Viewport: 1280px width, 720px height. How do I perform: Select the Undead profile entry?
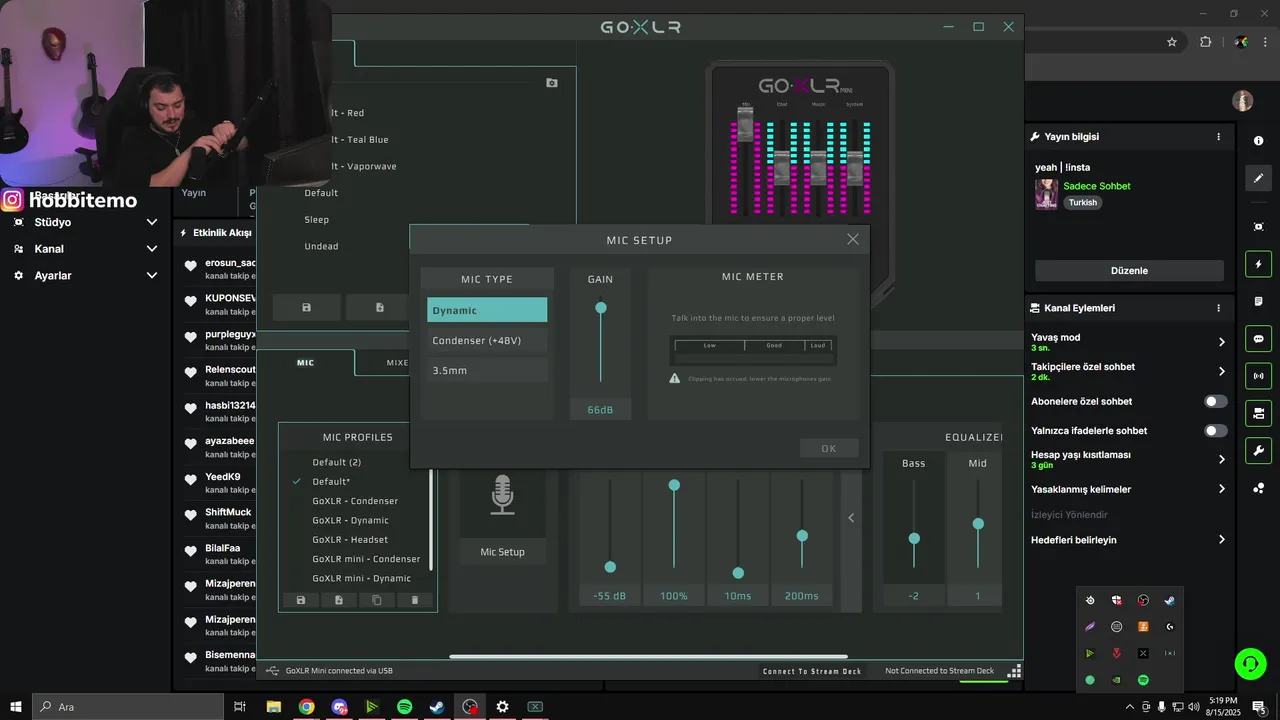coord(321,246)
